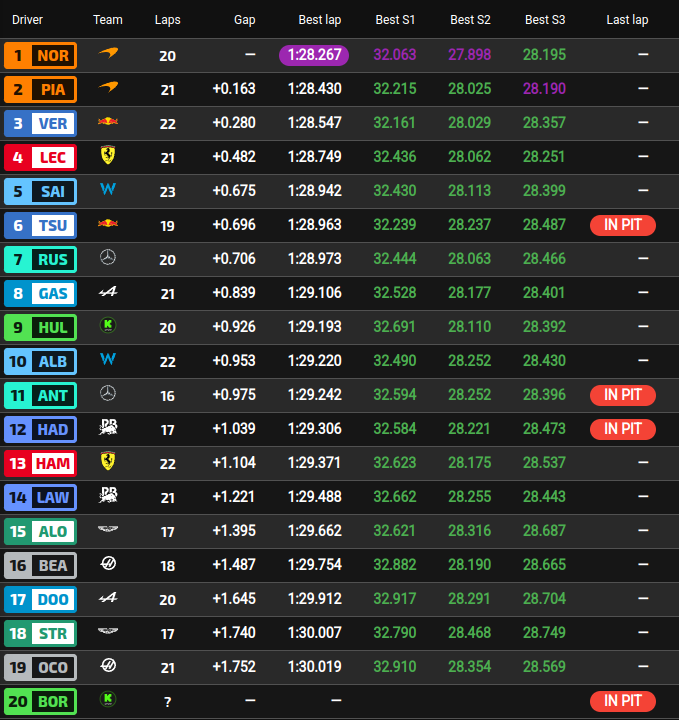The height and width of the screenshot is (720, 679).
Task: Click the Mercedes logo beside RUS
Action: pos(108,258)
